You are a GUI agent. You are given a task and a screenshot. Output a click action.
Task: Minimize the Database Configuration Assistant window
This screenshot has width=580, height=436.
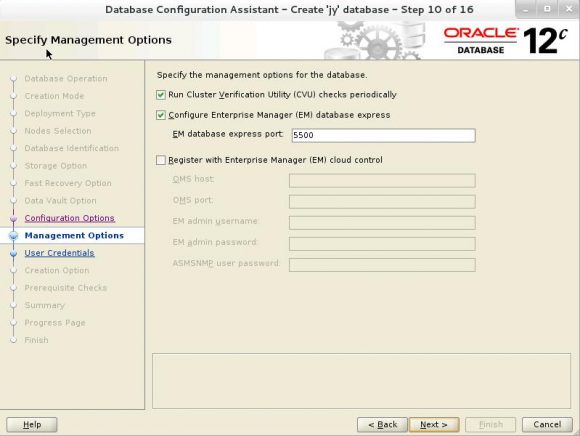(525, 10)
